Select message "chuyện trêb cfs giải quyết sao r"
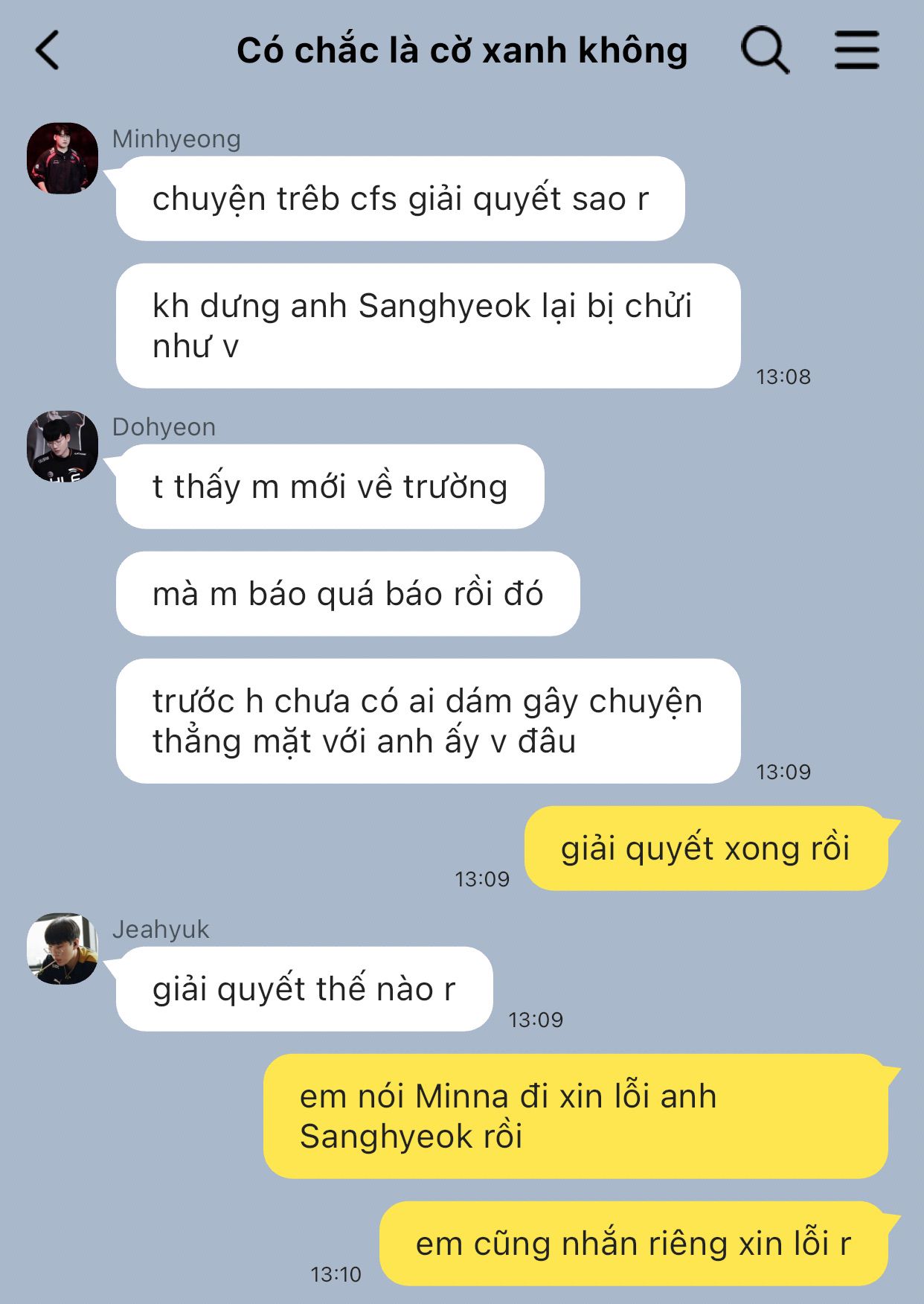 pos(400,199)
